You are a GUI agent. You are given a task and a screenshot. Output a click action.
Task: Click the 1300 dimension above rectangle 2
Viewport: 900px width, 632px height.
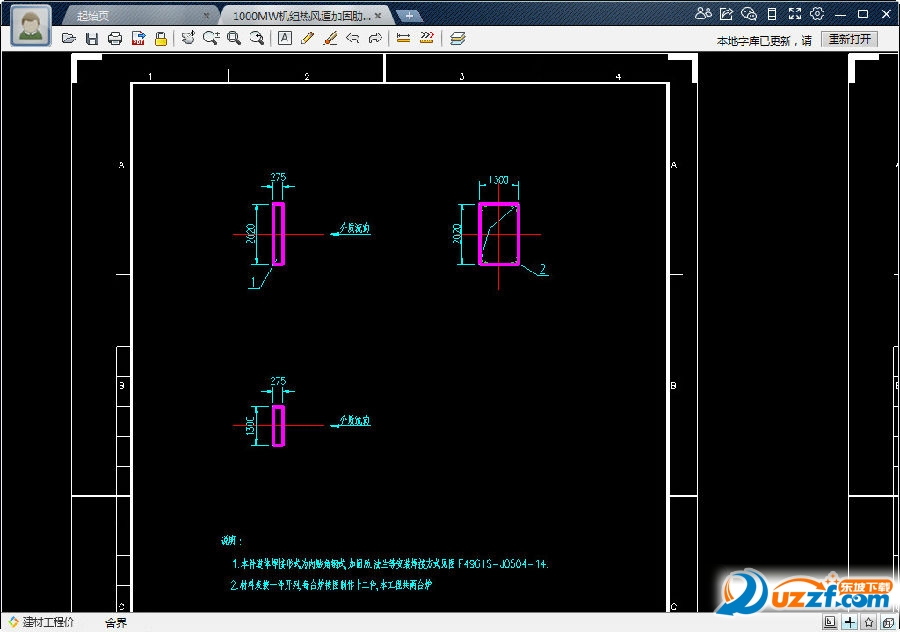pyautogui.click(x=498, y=180)
